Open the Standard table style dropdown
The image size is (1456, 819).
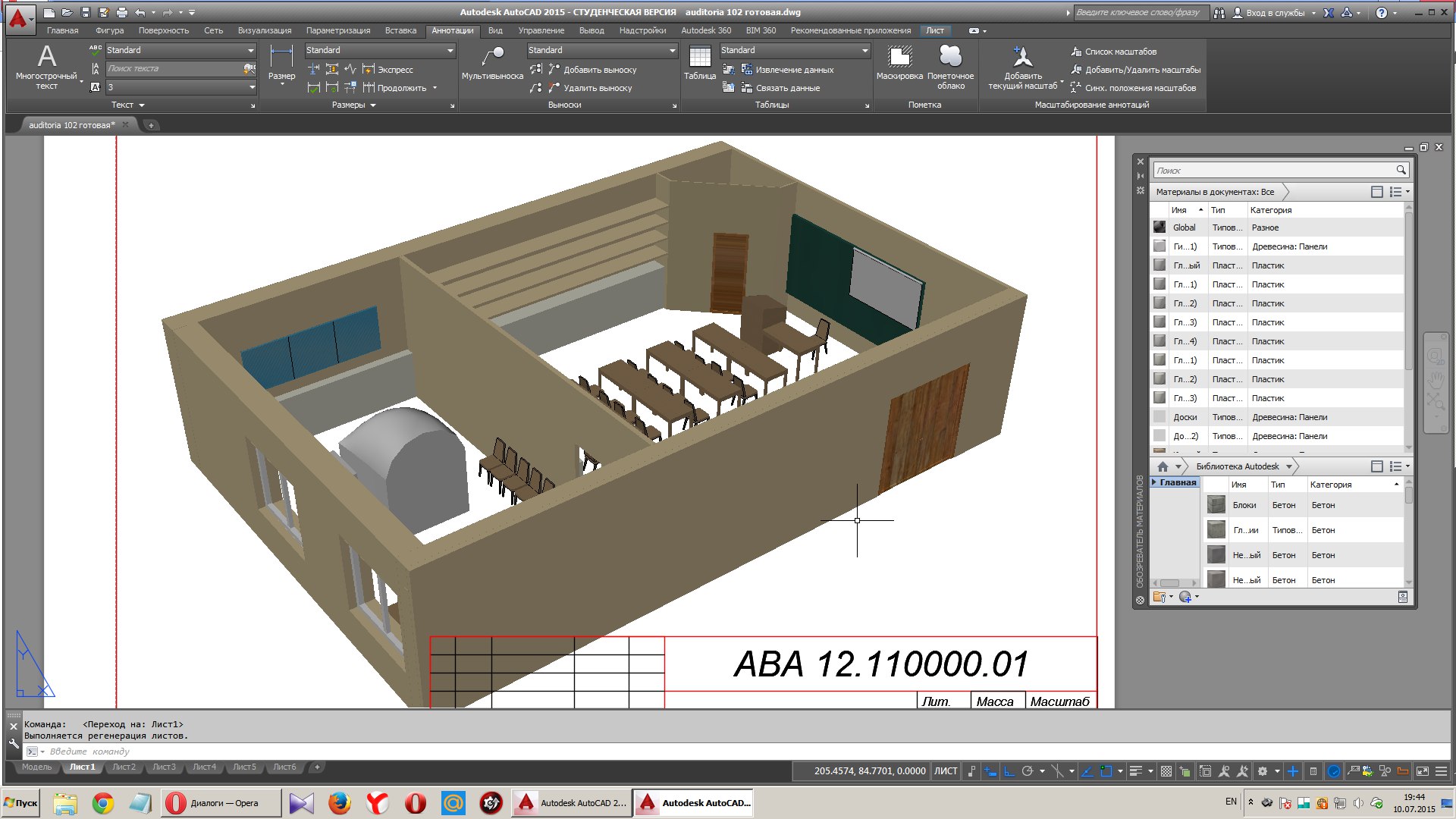click(864, 50)
